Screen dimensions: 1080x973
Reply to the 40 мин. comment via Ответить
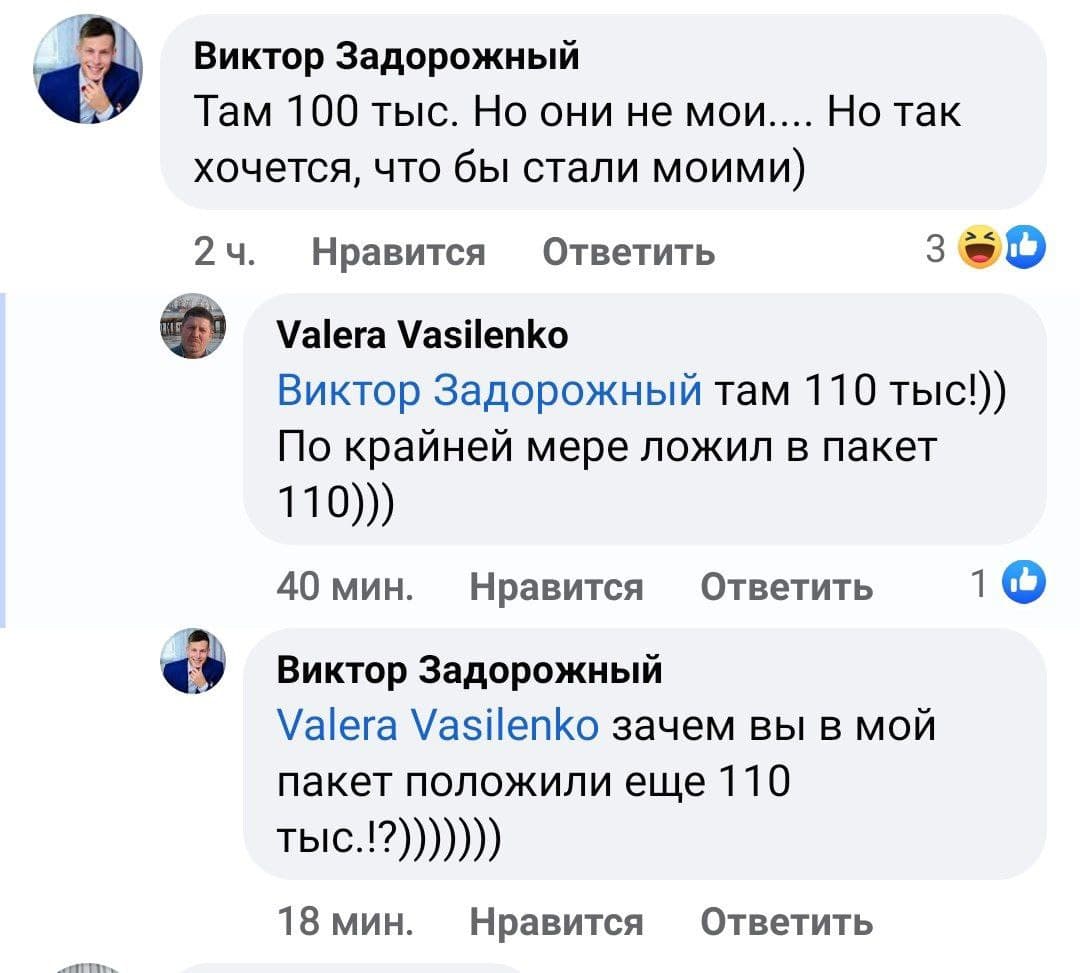coord(786,587)
